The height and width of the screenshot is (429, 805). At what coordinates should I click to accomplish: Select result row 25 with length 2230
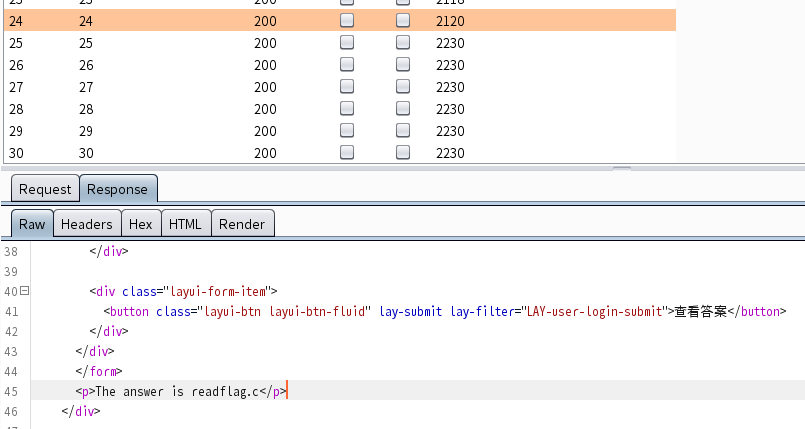pos(150,42)
